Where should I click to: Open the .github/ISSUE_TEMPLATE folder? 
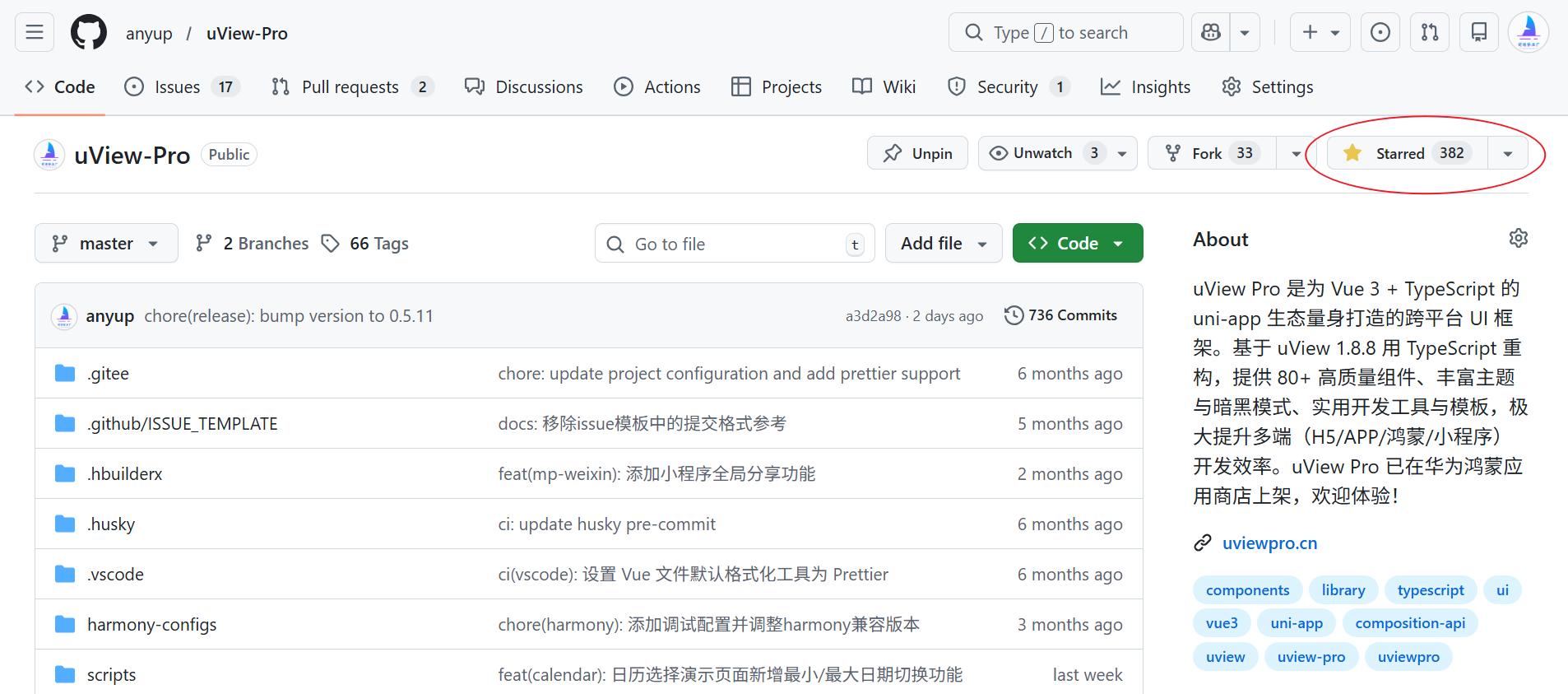(183, 424)
